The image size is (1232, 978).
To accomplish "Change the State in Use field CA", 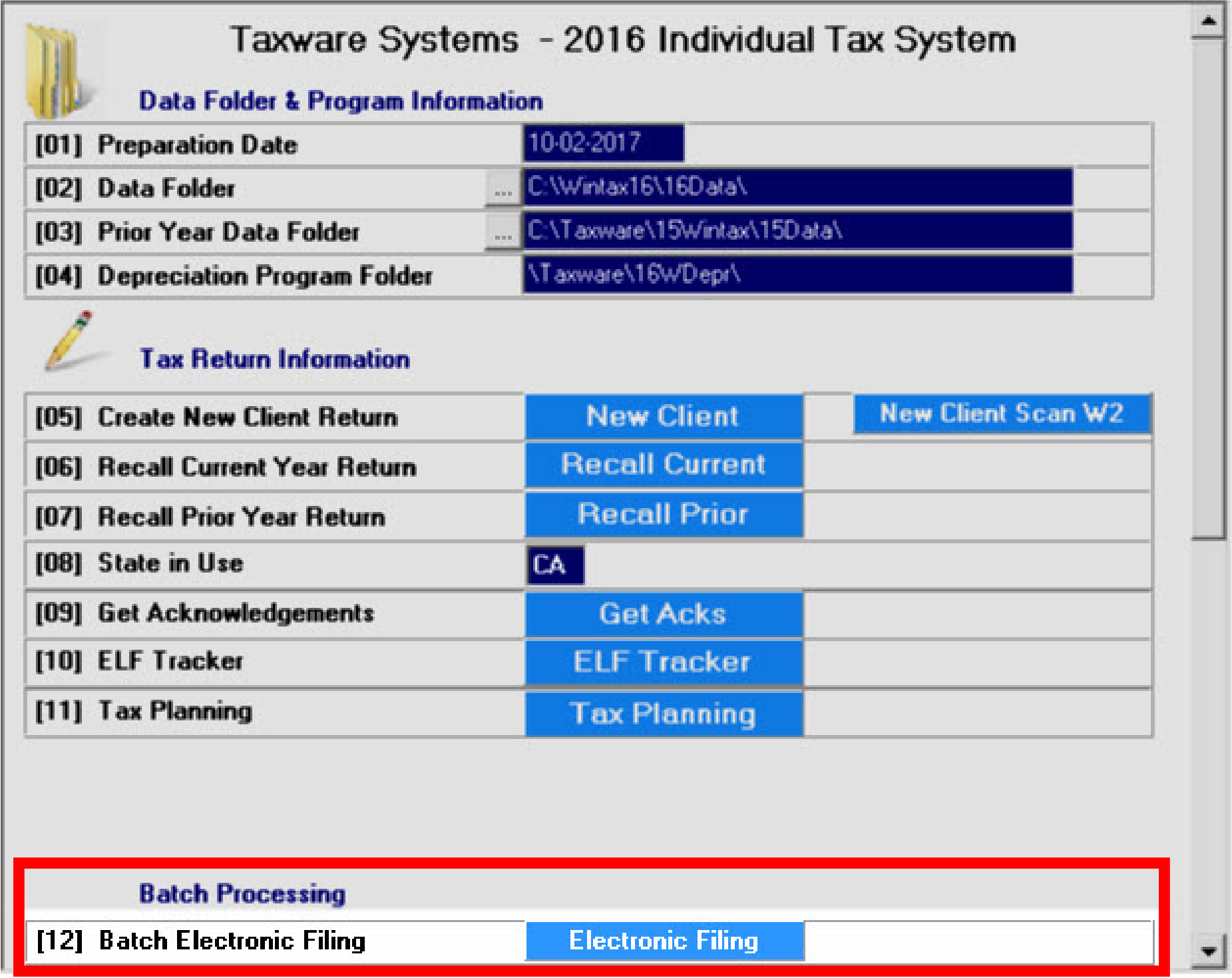I will pyautogui.click(x=556, y=565).
